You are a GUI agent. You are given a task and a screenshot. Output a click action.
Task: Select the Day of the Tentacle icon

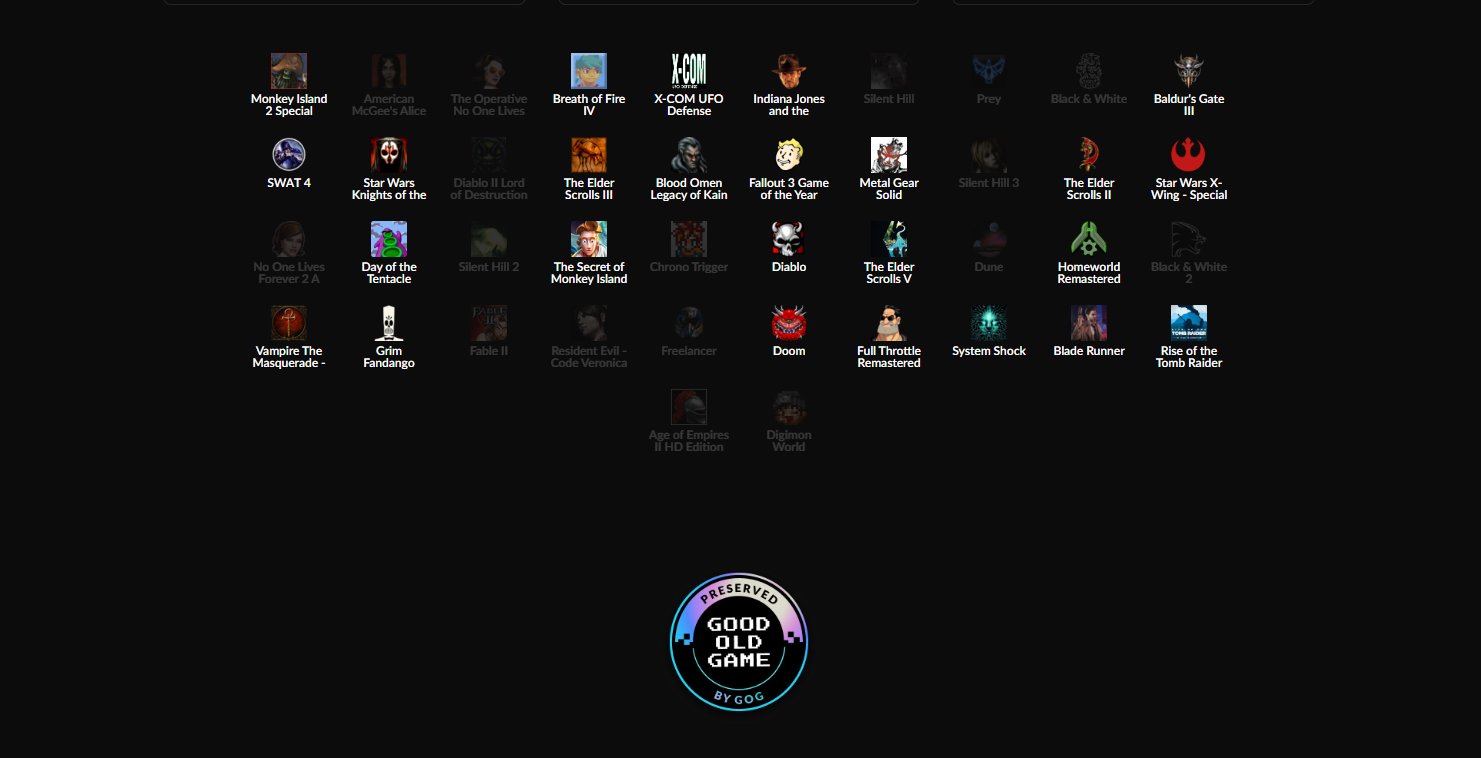click(389, 240)
